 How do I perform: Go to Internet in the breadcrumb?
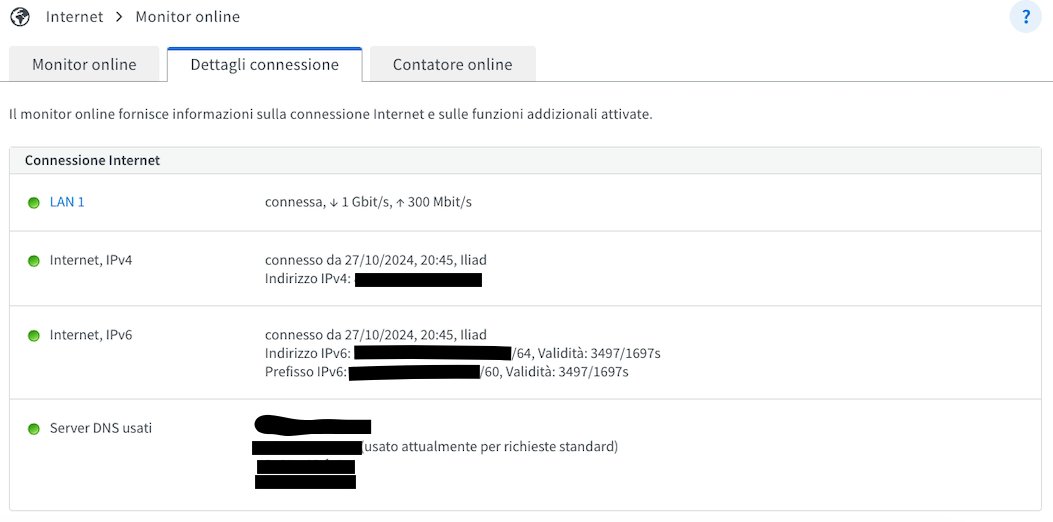(x=74, y=17)
